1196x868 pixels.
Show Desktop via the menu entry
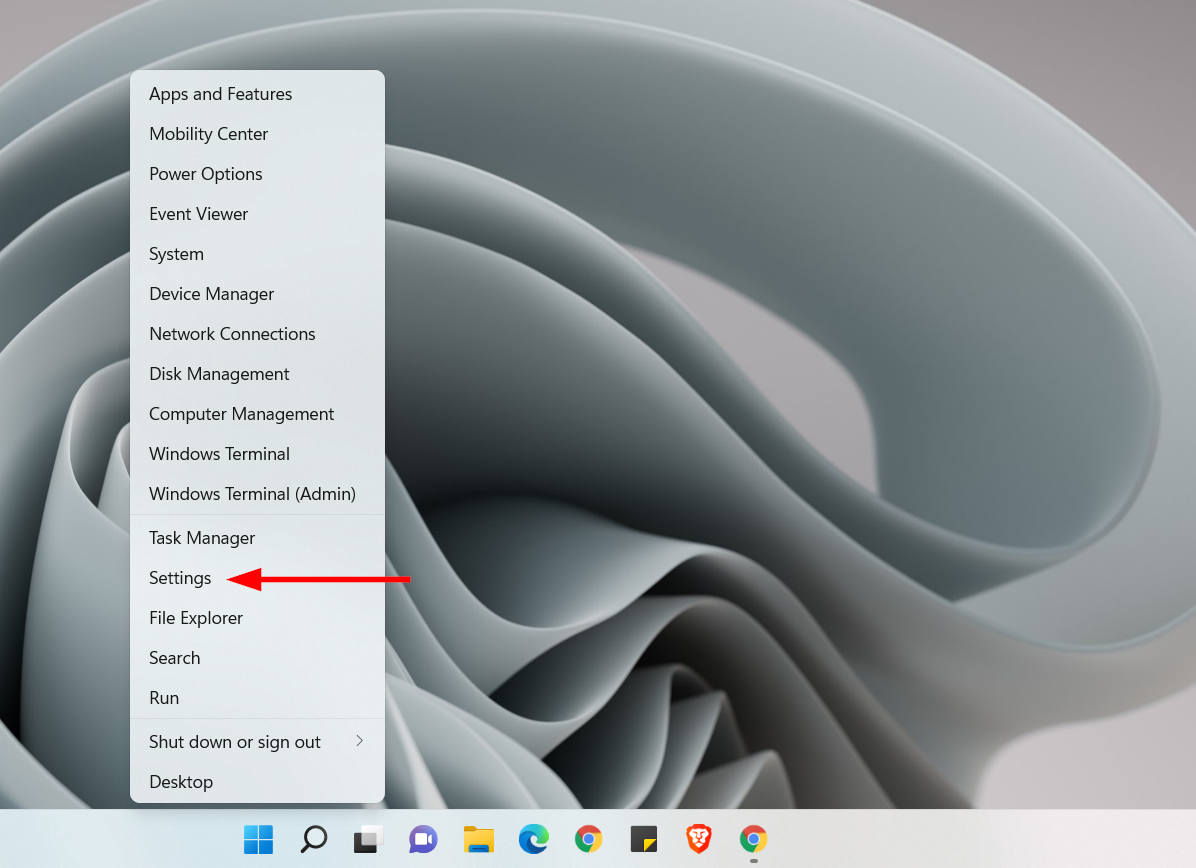(181, 782)
